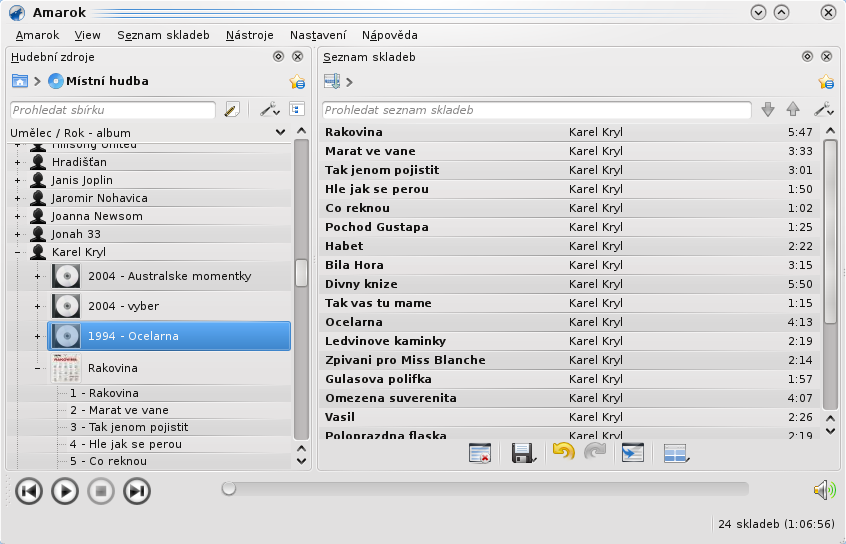Screen dimensions: 846x544
Task: Float the Seznam skladeb dock panel
Action: 807,56
